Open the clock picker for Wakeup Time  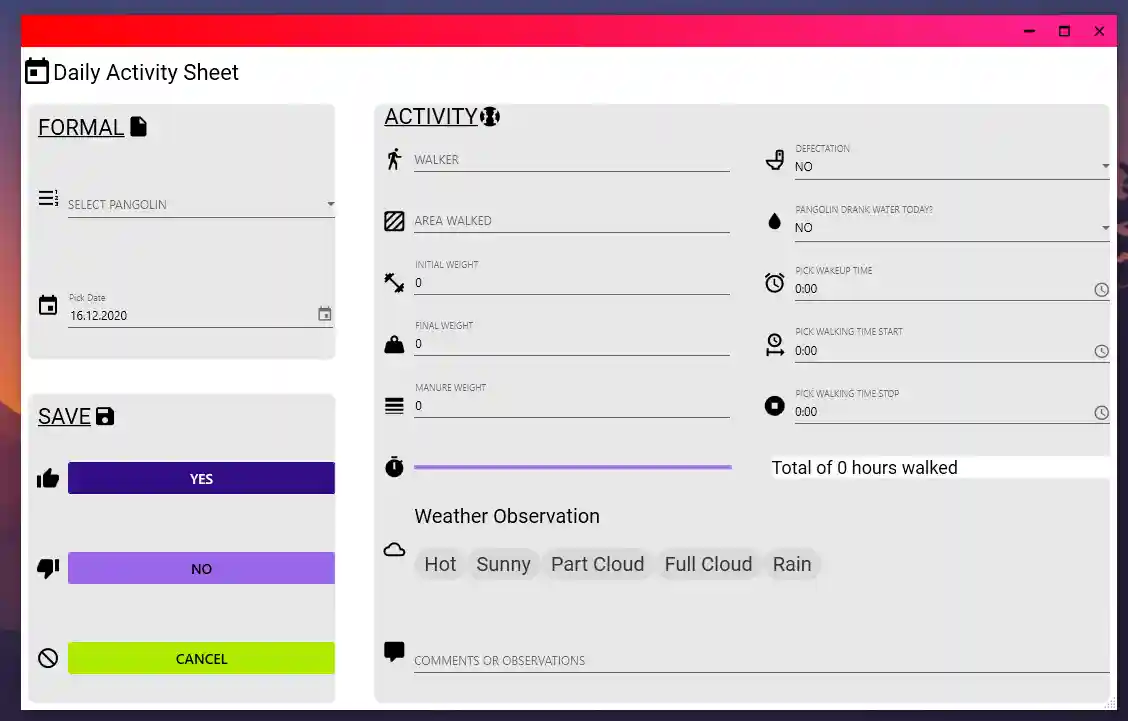1101,289
